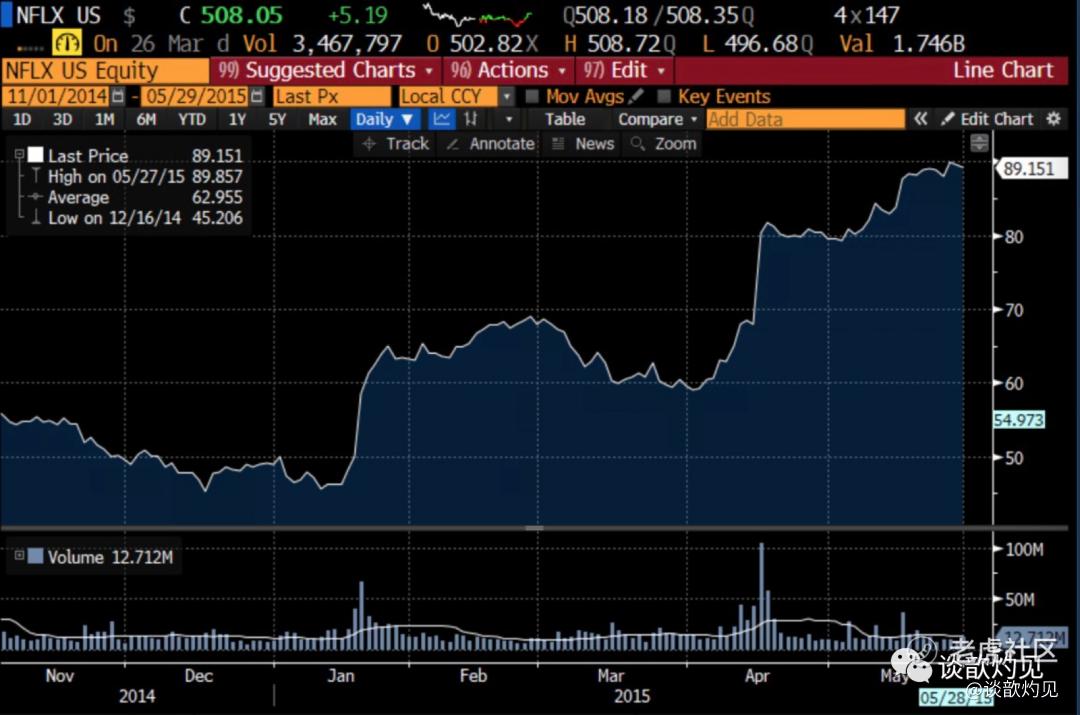Open the Local CCY currency dropdown arrow

[507, 96]
